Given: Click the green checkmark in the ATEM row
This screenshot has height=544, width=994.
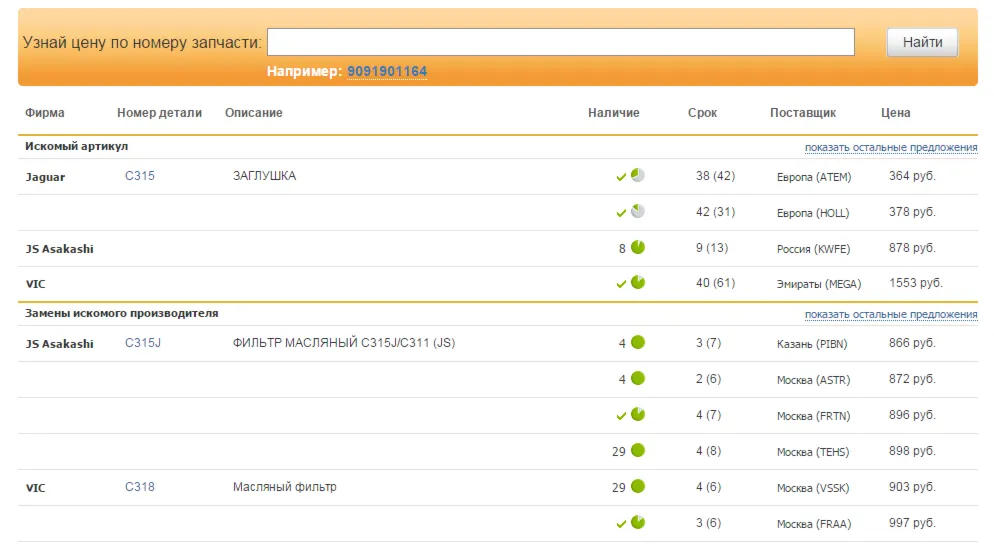Looking at the screenshot, I should coord(621,177).
